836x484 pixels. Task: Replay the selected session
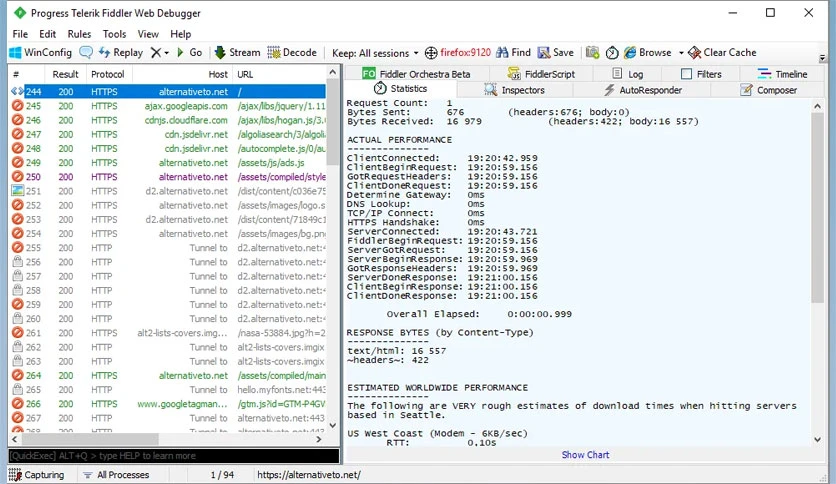tap(121, 52)
